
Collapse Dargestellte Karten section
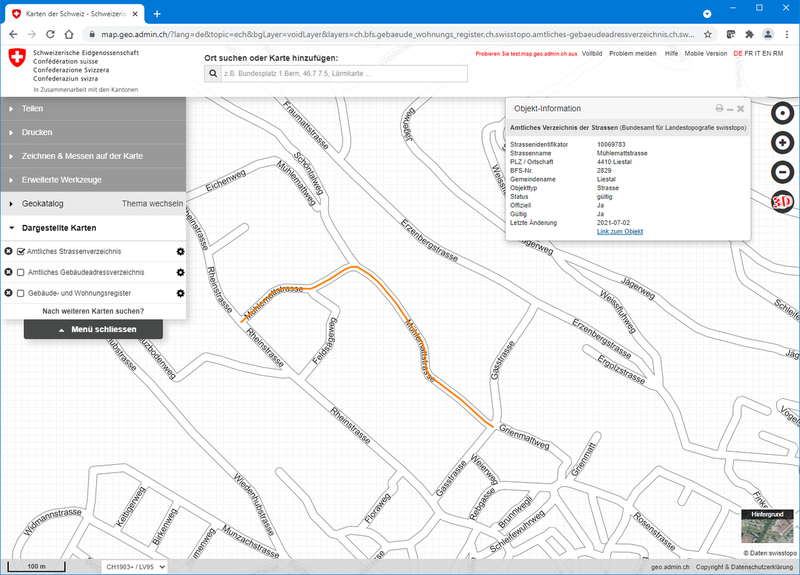[x=93, y=228]
